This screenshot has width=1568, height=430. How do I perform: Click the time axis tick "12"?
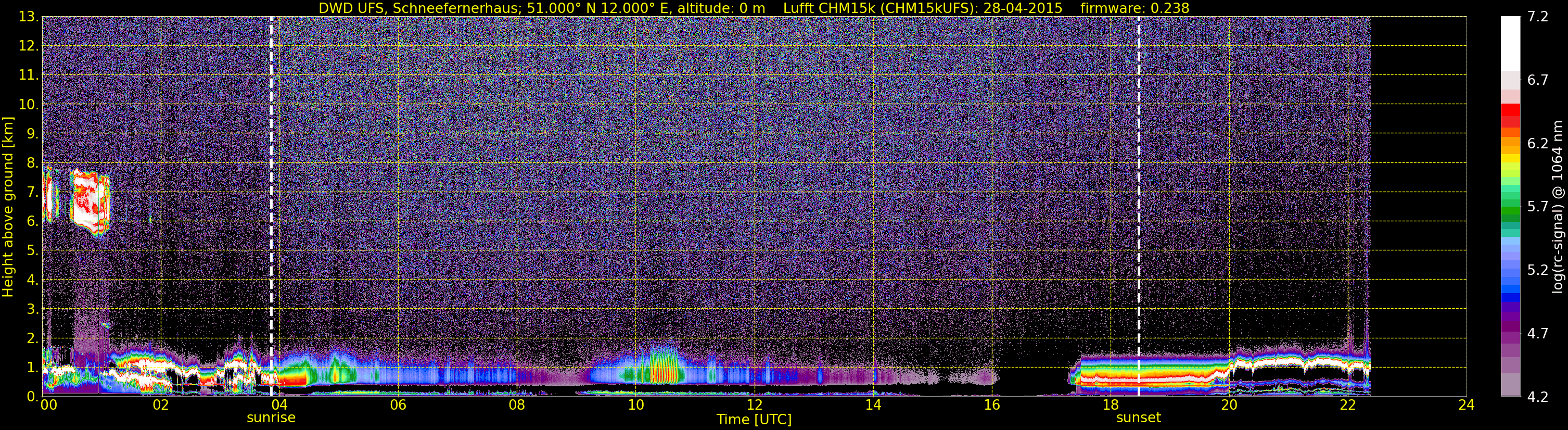click(754, 406)
